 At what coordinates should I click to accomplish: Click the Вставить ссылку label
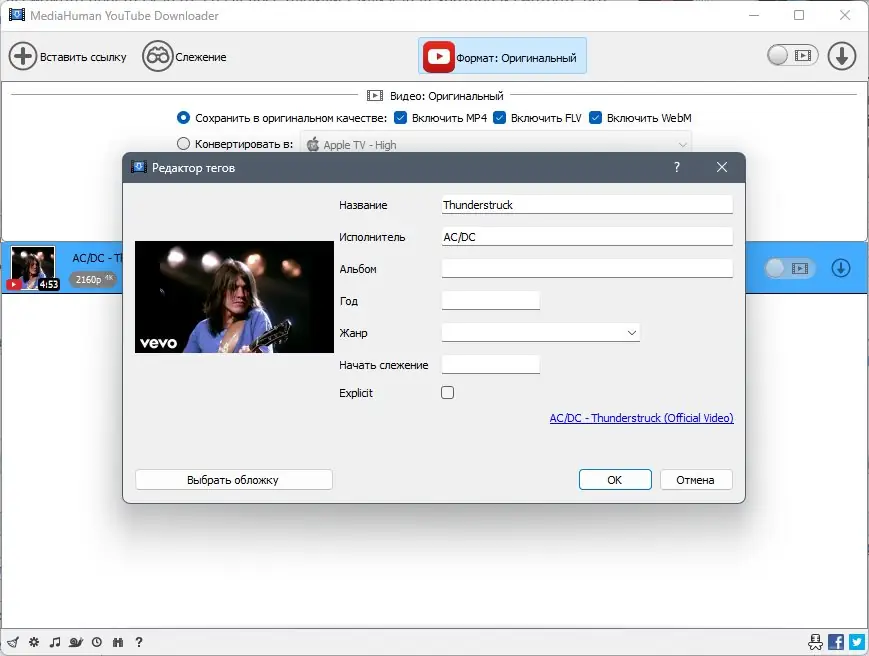(x=83, y=57)
